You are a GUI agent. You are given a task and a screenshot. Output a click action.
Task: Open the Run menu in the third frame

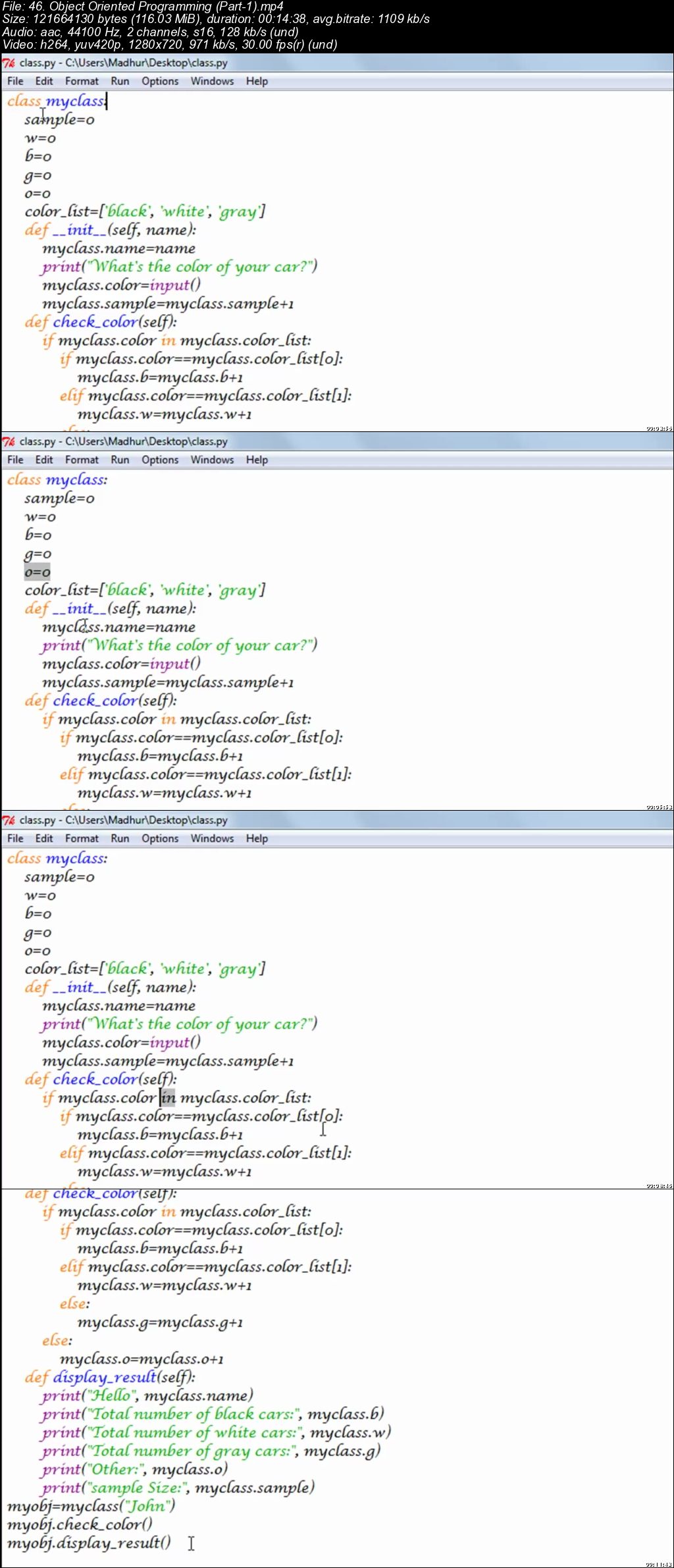click(120, 838)
